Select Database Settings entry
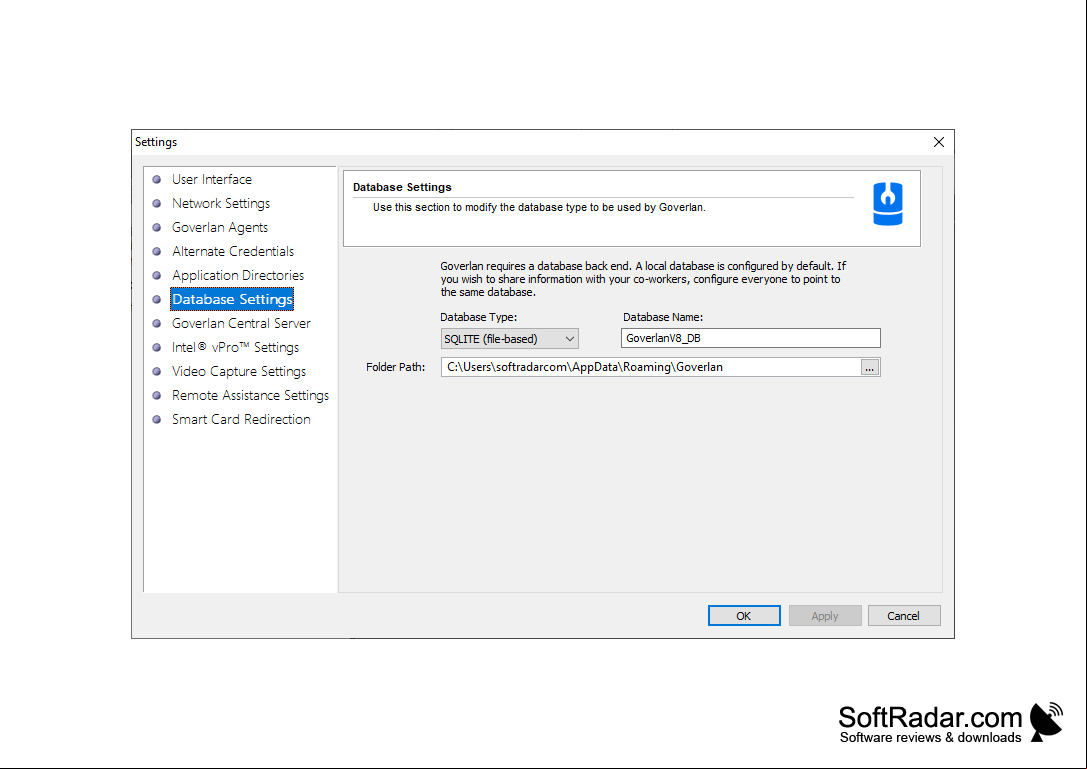1087x769 pixels. tap(232, 300)
